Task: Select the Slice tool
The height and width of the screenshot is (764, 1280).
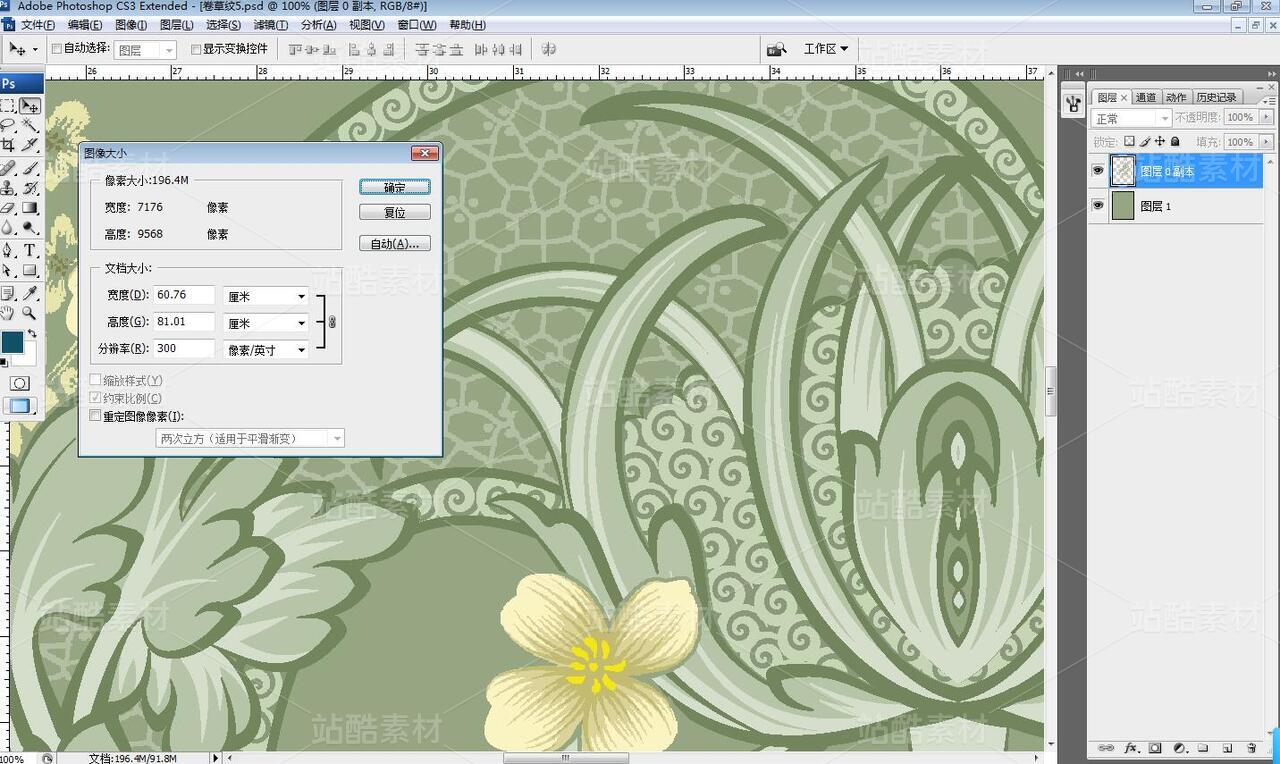Action: tap(30, 146)
